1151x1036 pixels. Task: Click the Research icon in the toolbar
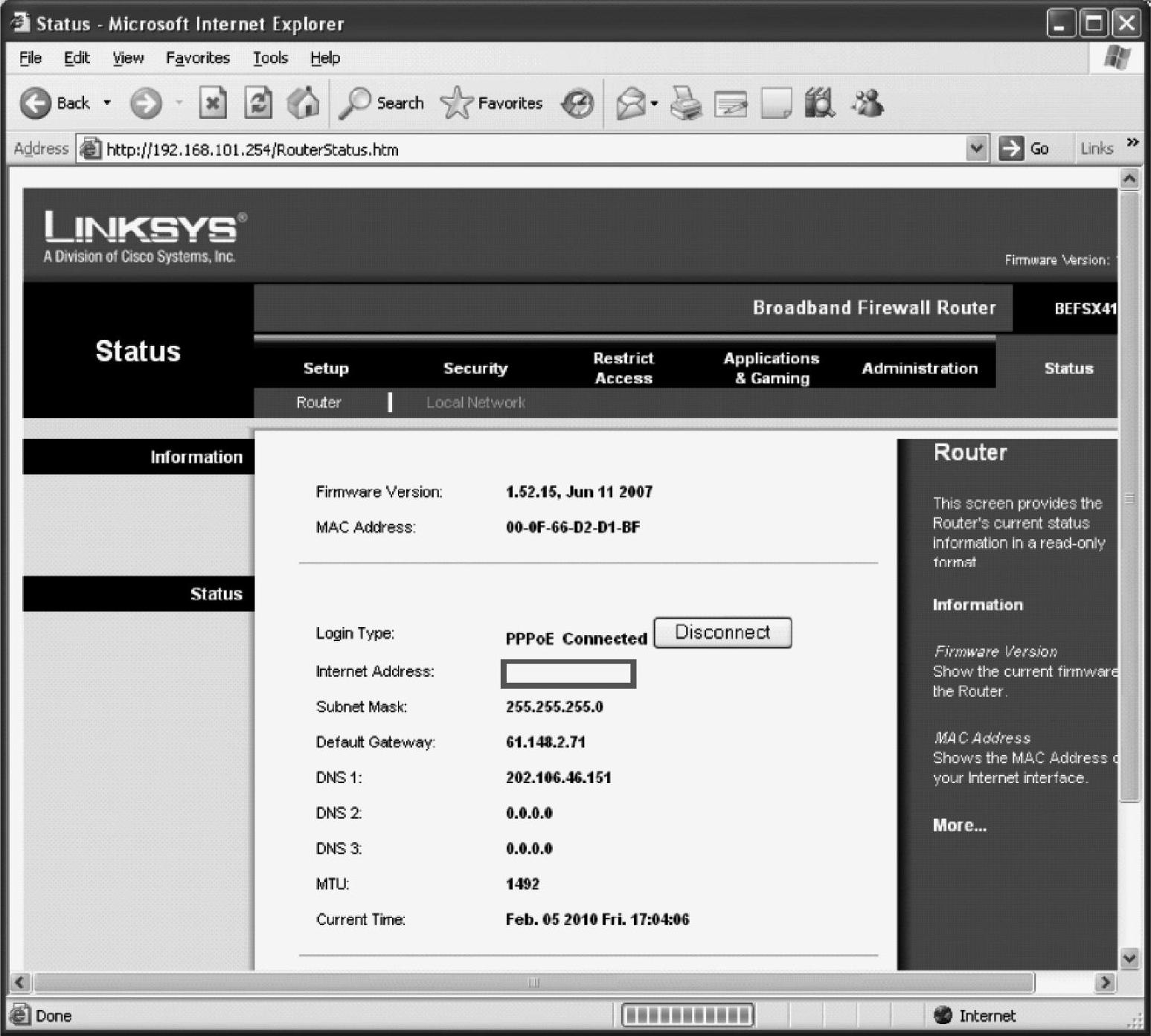click(x=820, y=103)
